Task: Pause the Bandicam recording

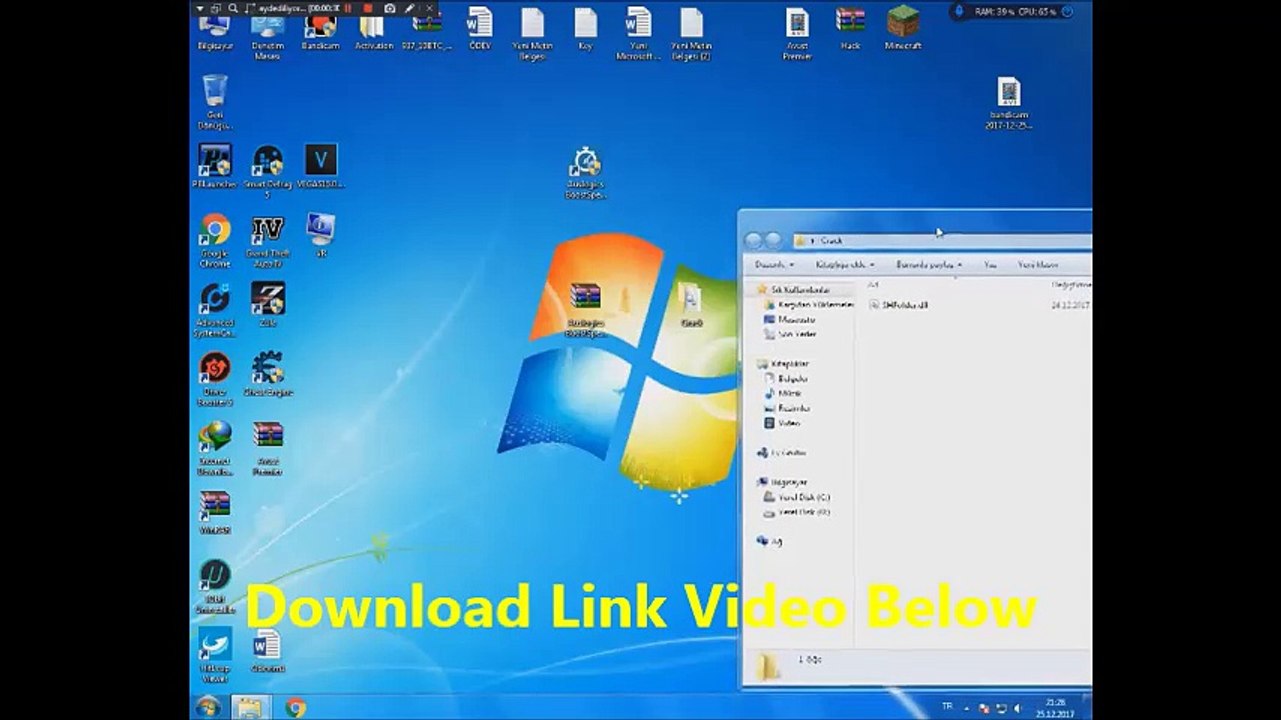Action: click(x=349, y=8)
